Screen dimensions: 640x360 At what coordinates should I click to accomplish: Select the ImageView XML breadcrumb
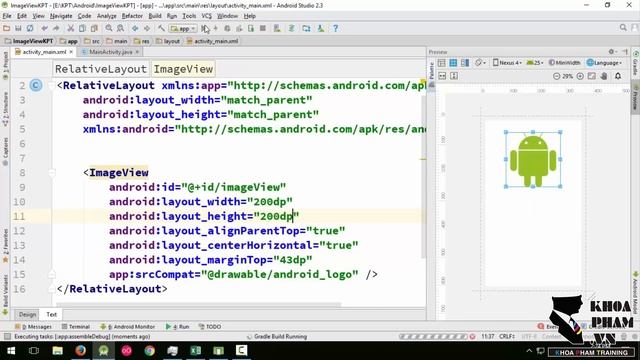tap(183, 69)
